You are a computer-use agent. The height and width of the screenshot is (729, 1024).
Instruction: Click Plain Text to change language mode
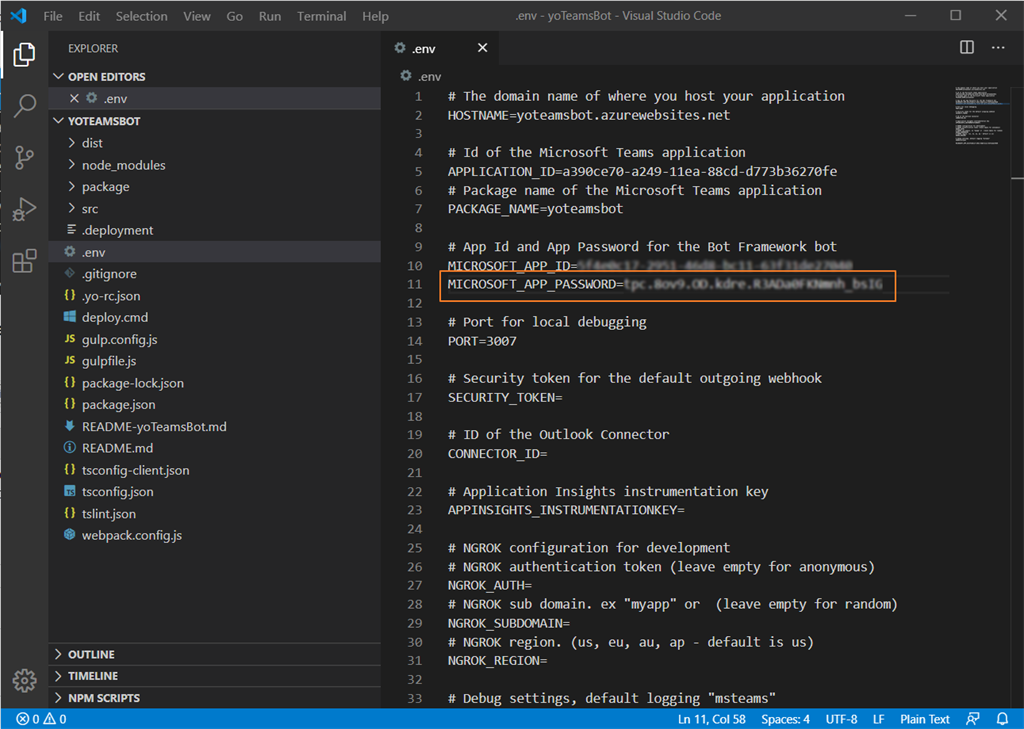coord(924,718)
